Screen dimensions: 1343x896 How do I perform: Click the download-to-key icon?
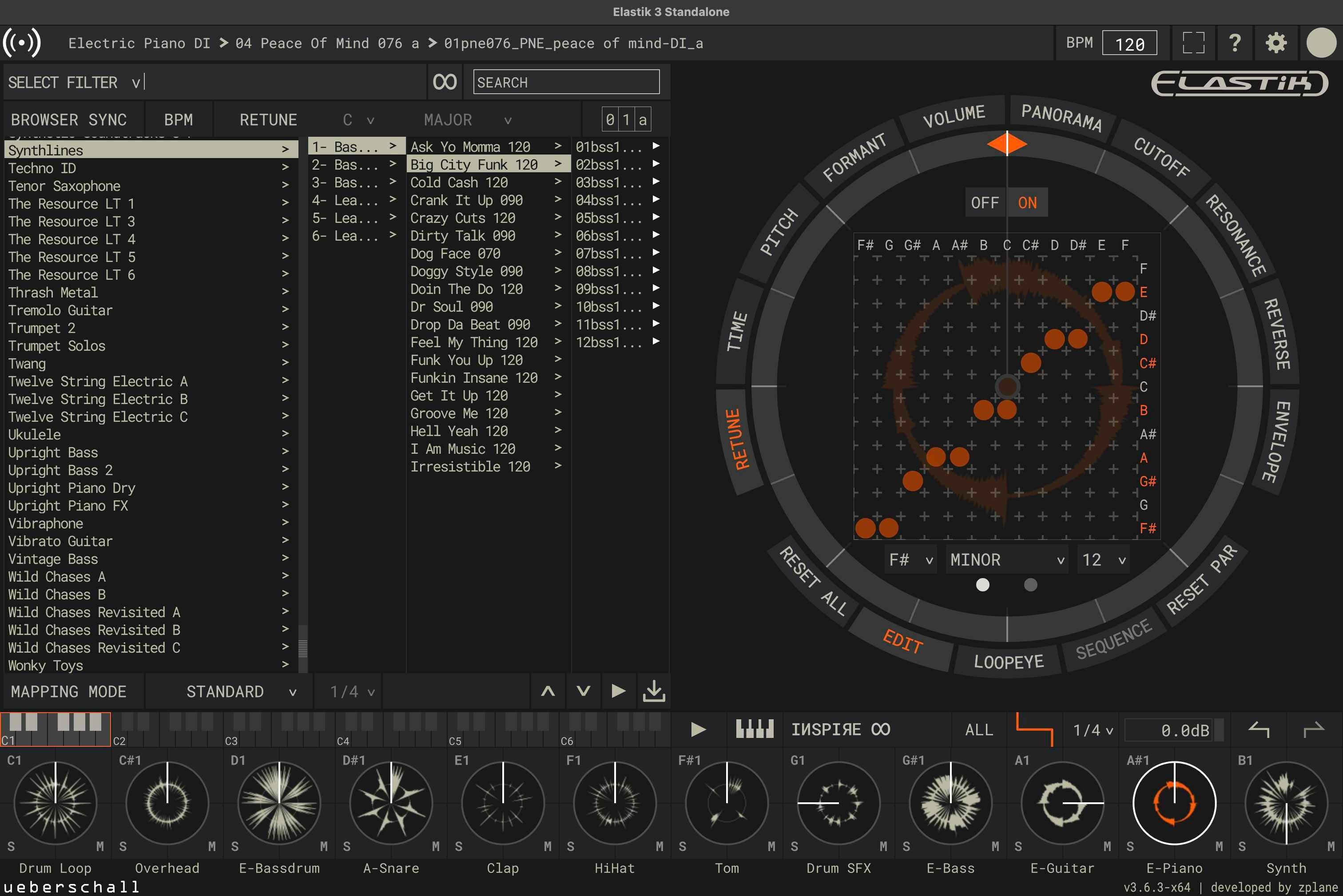click(654, 691)
